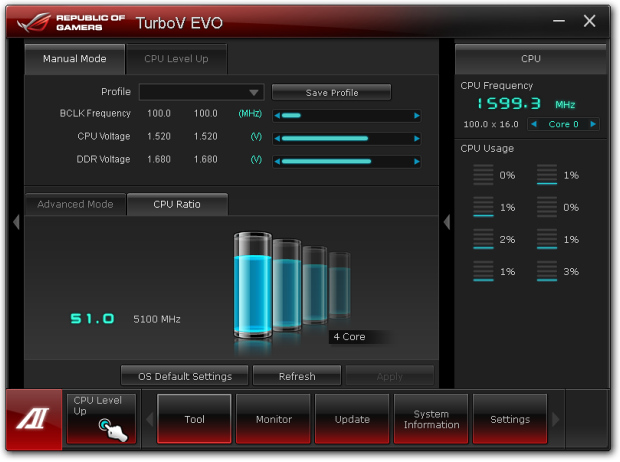
Task: Collapse the CPU side panel arrow
Action: click(447, 222)
